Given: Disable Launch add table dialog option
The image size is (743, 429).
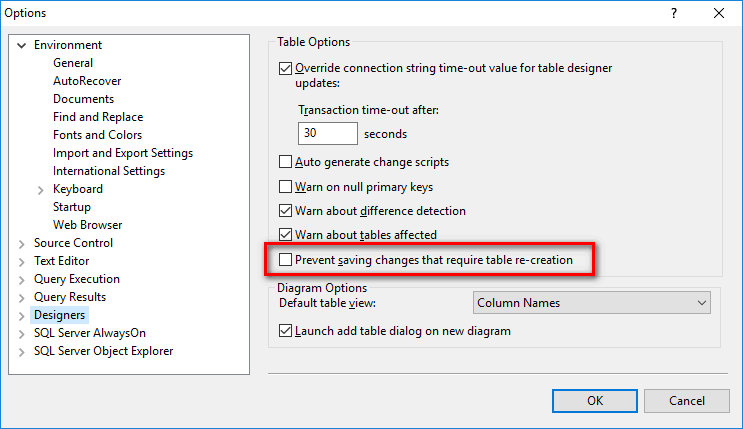Looking at the screenshot, I should click(287, 331).
